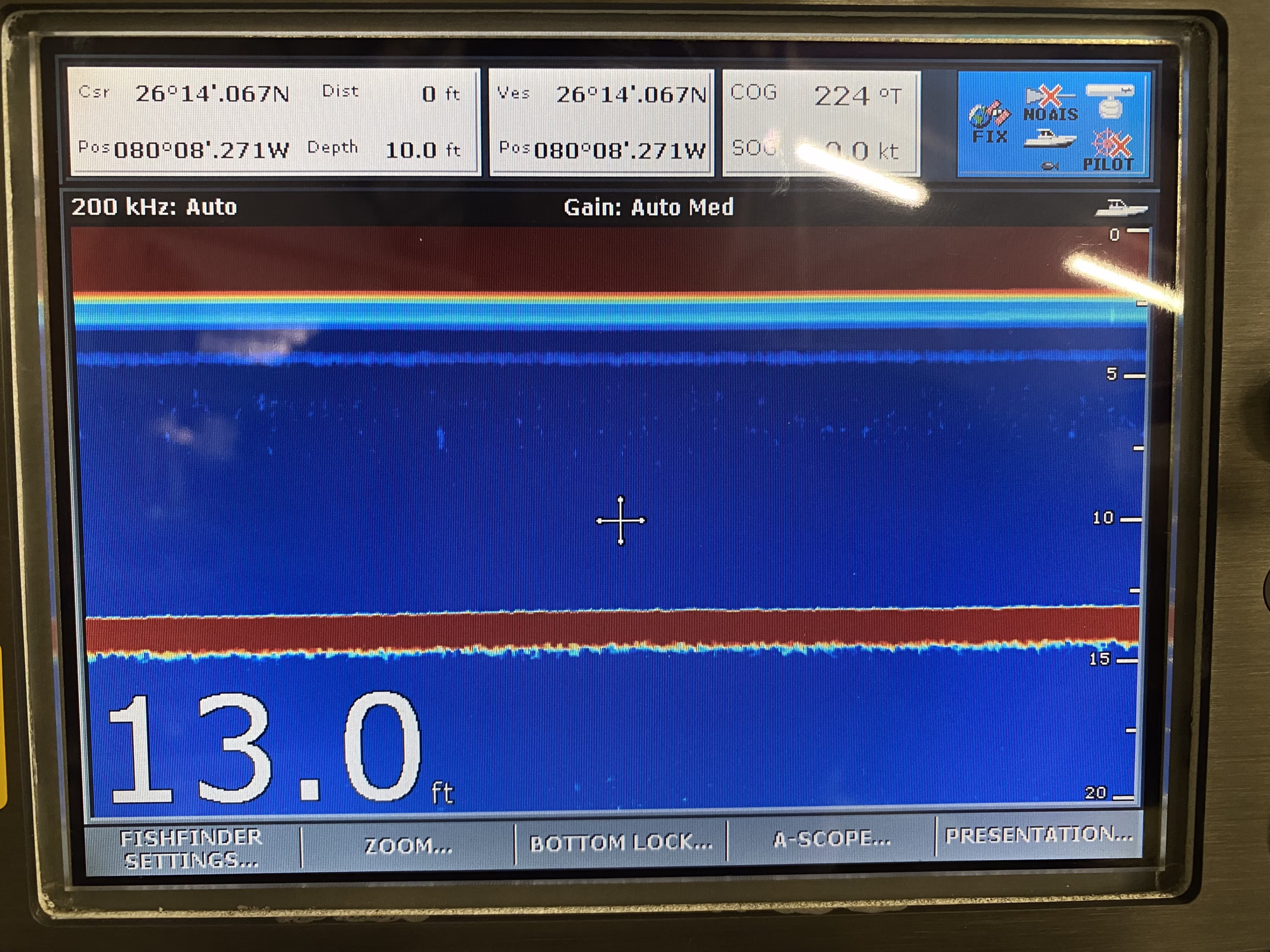The height and width of the screenshot is (952, 1270).
Task: Open the PRESENTATION... softkey menu
Action: tap(1038, 834)
